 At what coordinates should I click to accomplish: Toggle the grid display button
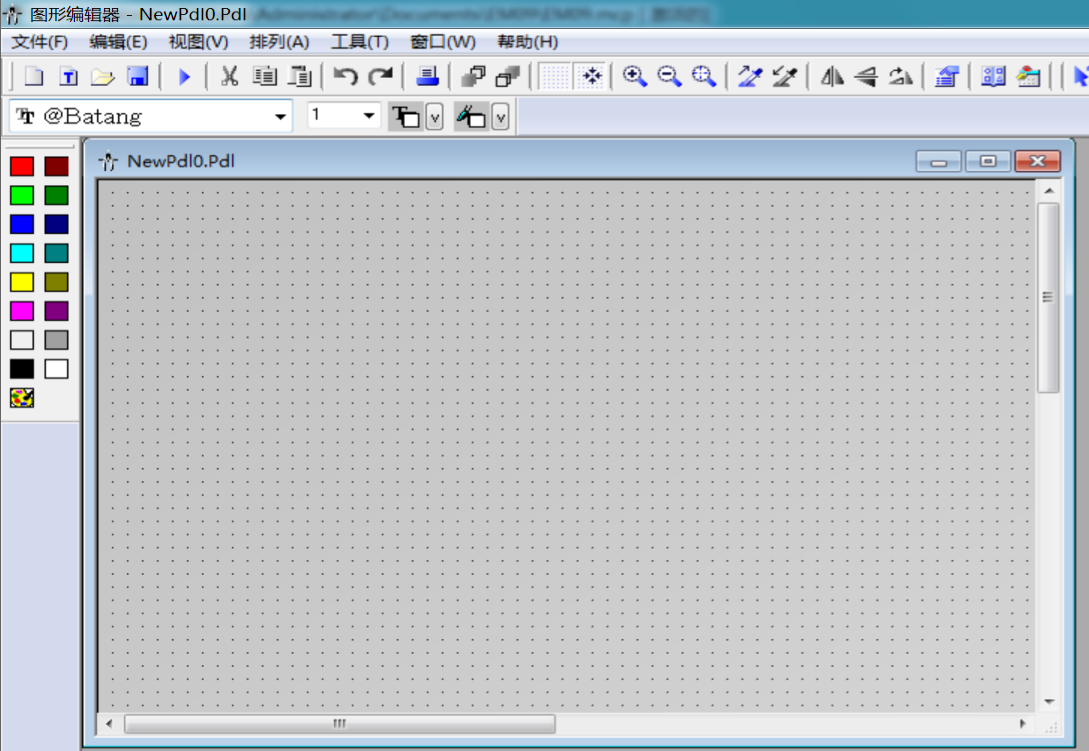(x=555, y=77)
